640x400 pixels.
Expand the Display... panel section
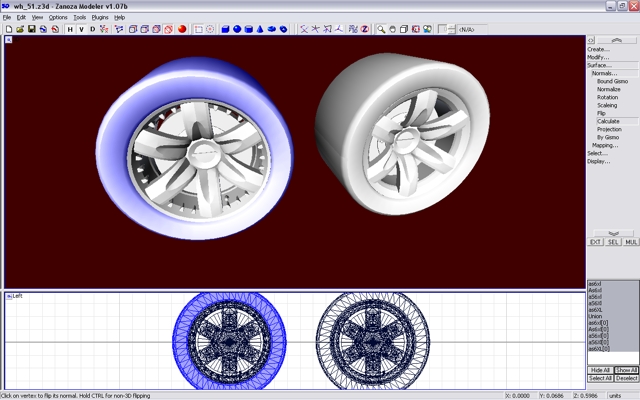pyautogui.click(x=599, y=161)
